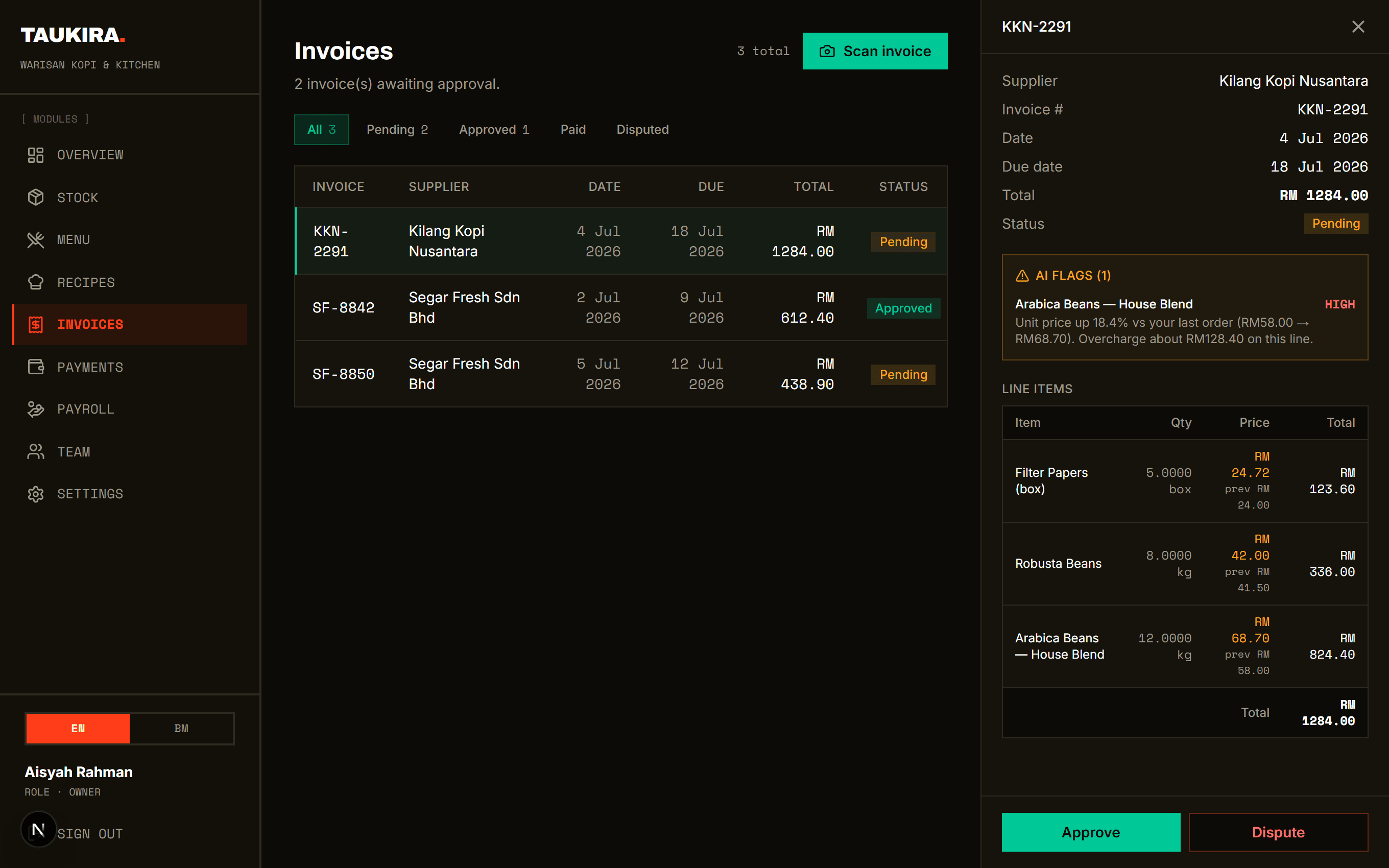Click the AI Flags warning triangle icon
This screenshot has width=1389, height=868.
pyautogui.click(x=1022, y=276)
